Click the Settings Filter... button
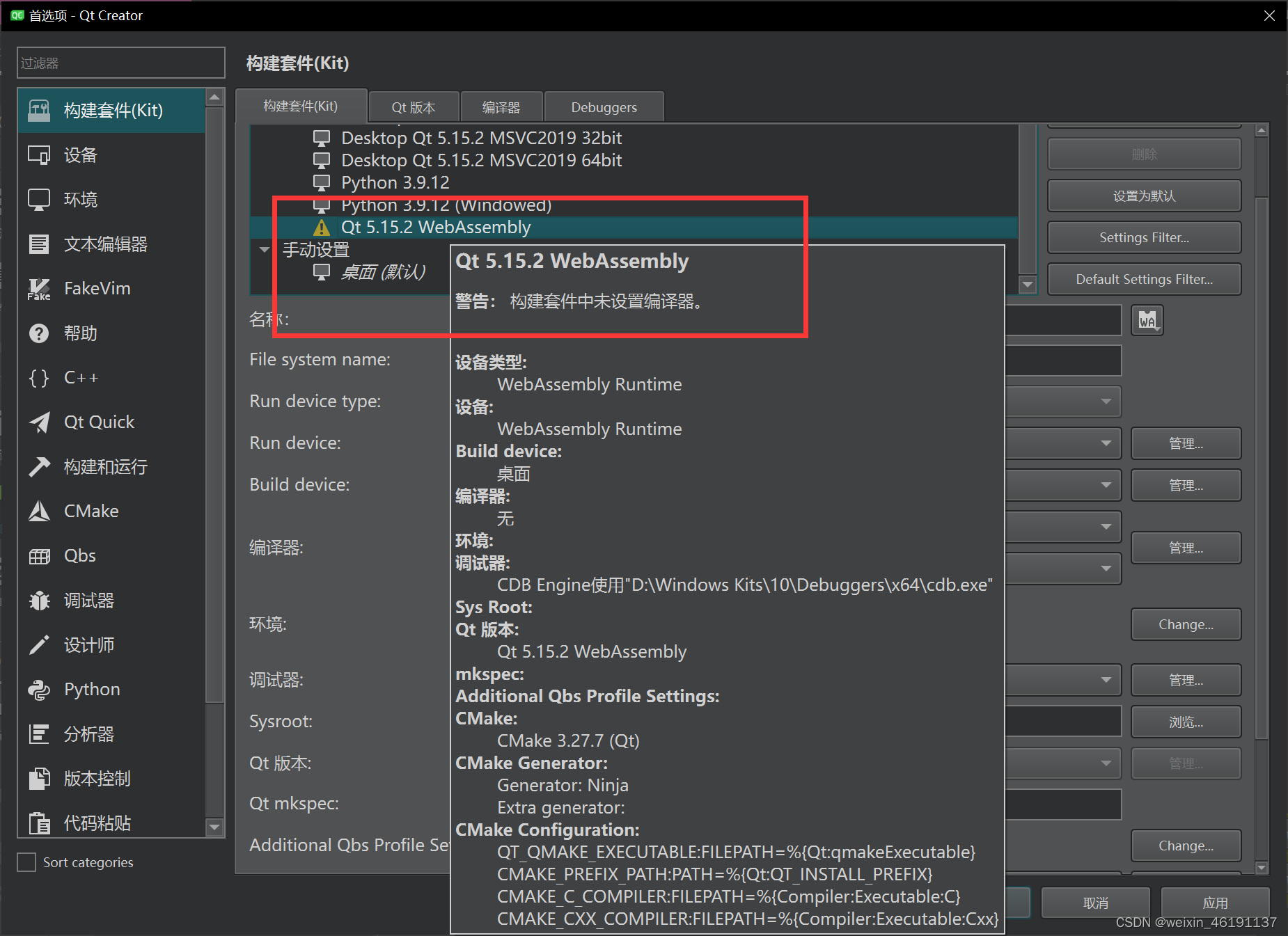Screen dimensions: 1288x936 pyautogui.click(x=1144, y=238)
